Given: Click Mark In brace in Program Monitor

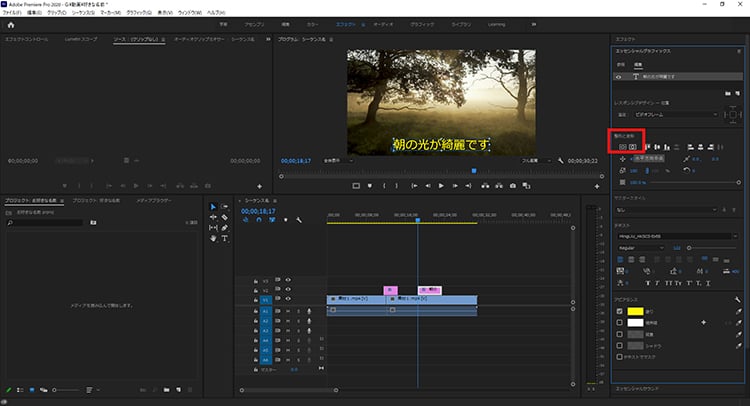Looking at the screenshot, I should 384,186.
